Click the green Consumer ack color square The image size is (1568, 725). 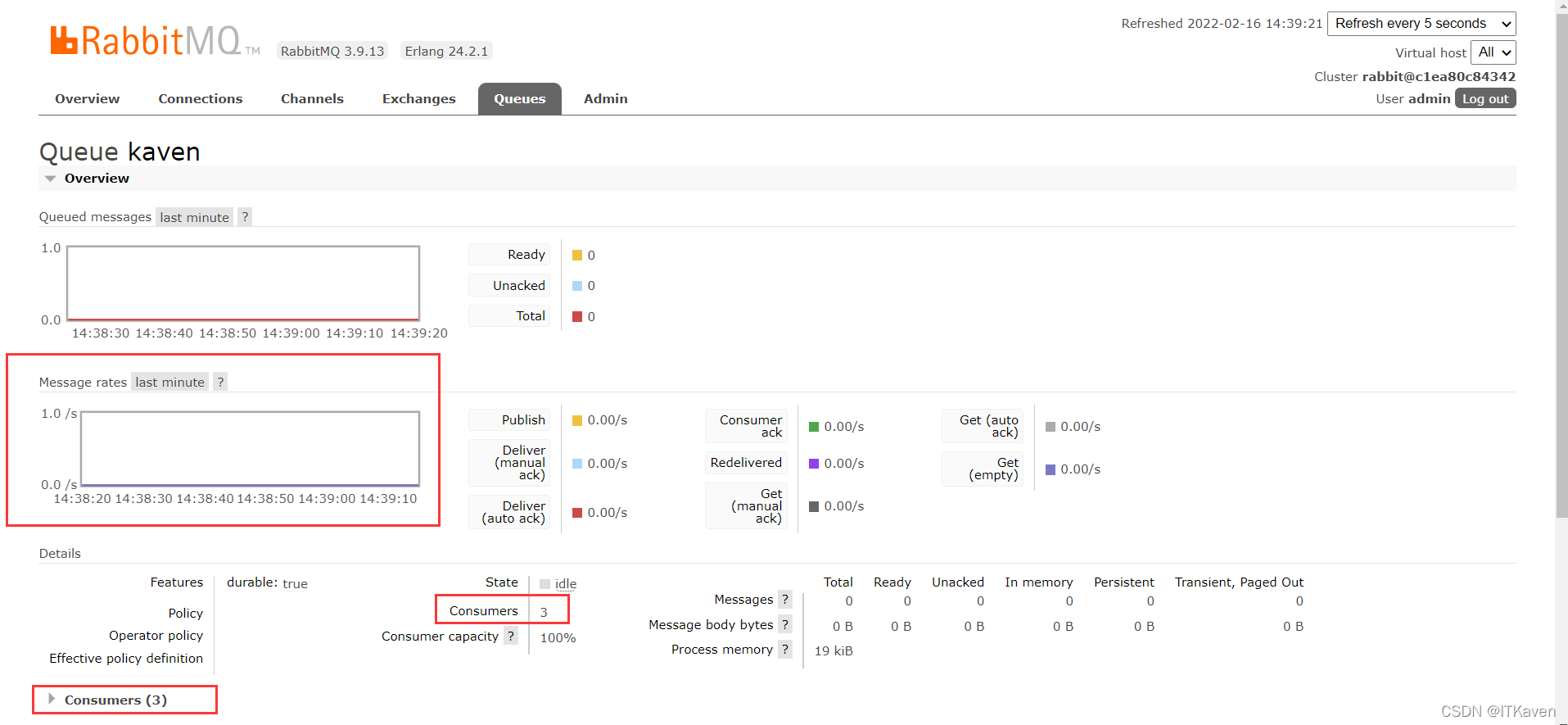(814, 427)
